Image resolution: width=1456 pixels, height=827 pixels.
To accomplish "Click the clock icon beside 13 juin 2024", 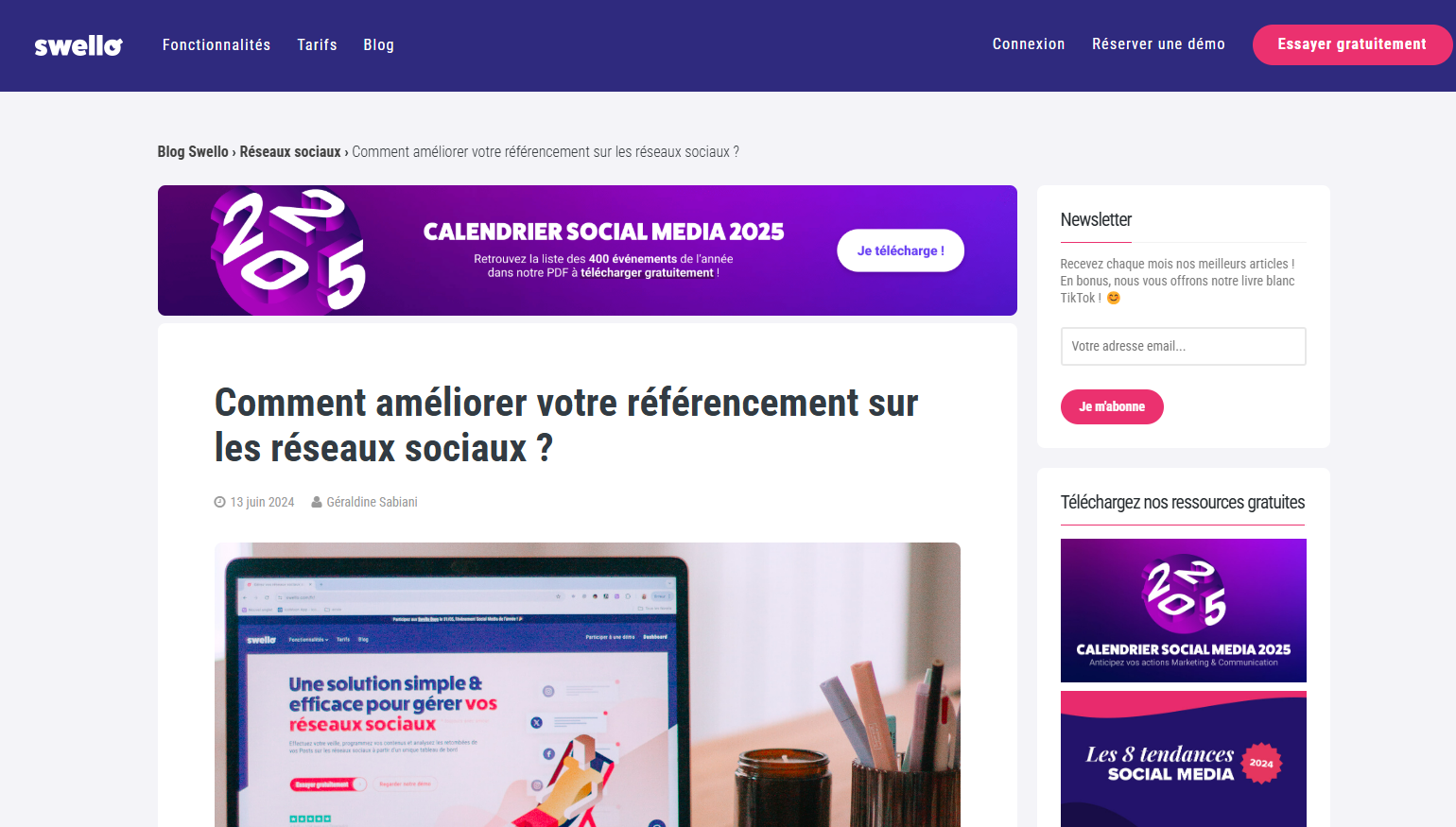I will point(219,502).
